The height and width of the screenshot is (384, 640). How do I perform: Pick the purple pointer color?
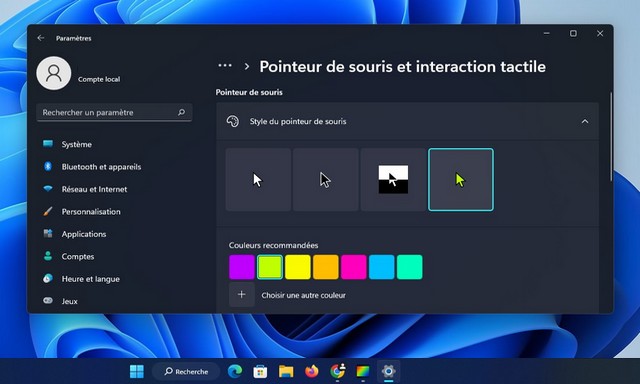click(242, 267)
